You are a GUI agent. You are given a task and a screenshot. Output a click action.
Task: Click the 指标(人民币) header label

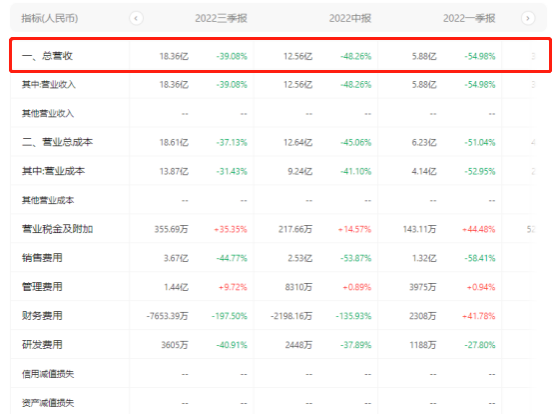[x=49, y=18]
